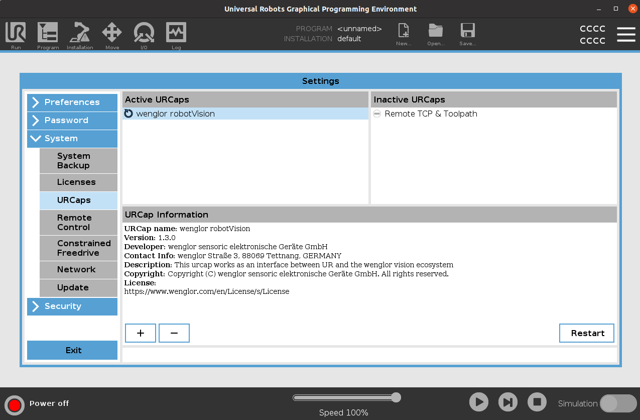Click the inactive icon beside Remote TCP & Toolpath
This screenshot has width=640, height=420.
tap(377, 114)
